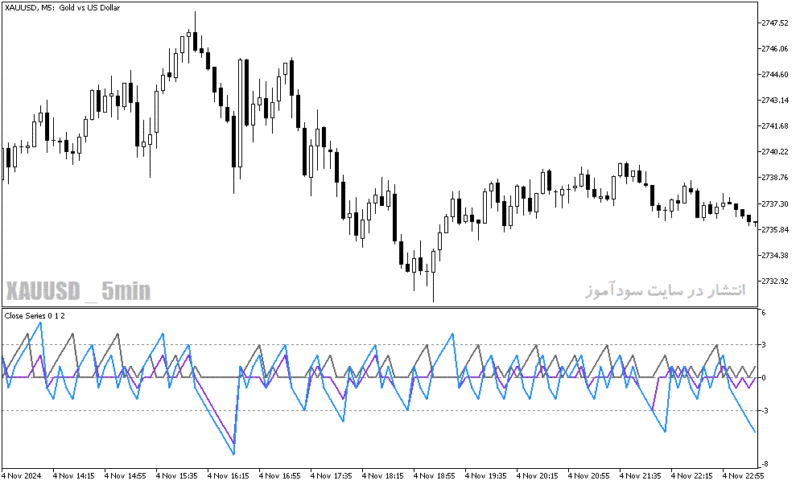Image resolution: width=800 pixels, height=485 pixels.
Task: Click the Close Series 0 1 2 indicator label
Action: (35, 316)
